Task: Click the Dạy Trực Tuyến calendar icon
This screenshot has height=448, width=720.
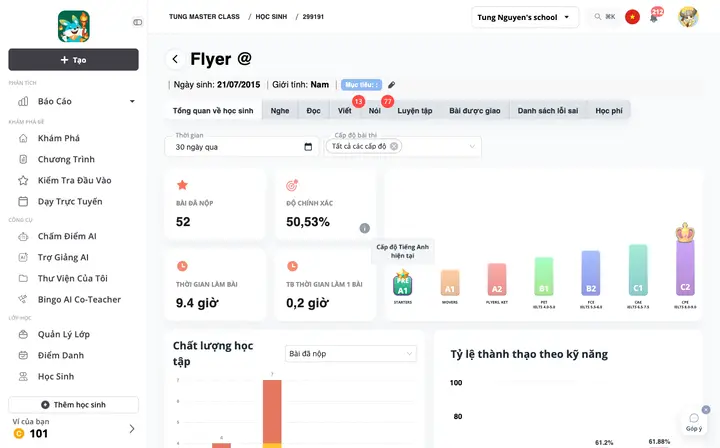Action: (x=23, y=202)
